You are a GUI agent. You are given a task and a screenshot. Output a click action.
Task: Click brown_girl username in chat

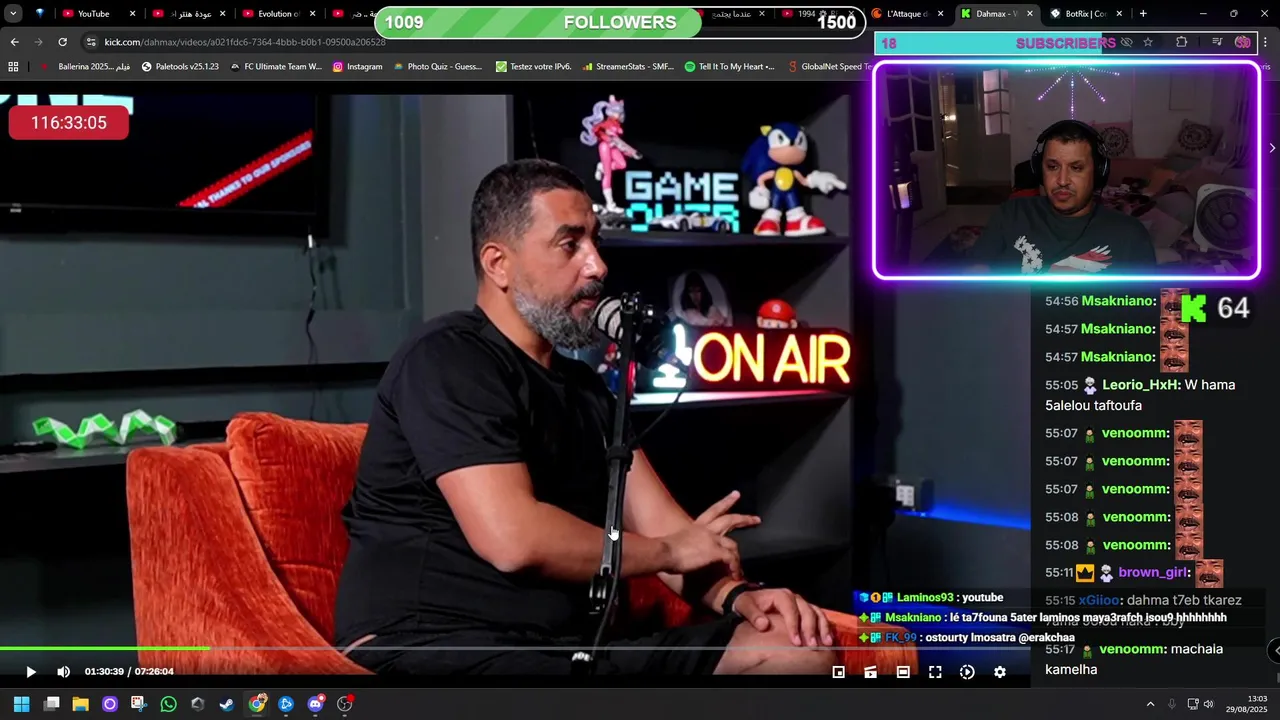pyautogui.click(x=1154, y=573)
